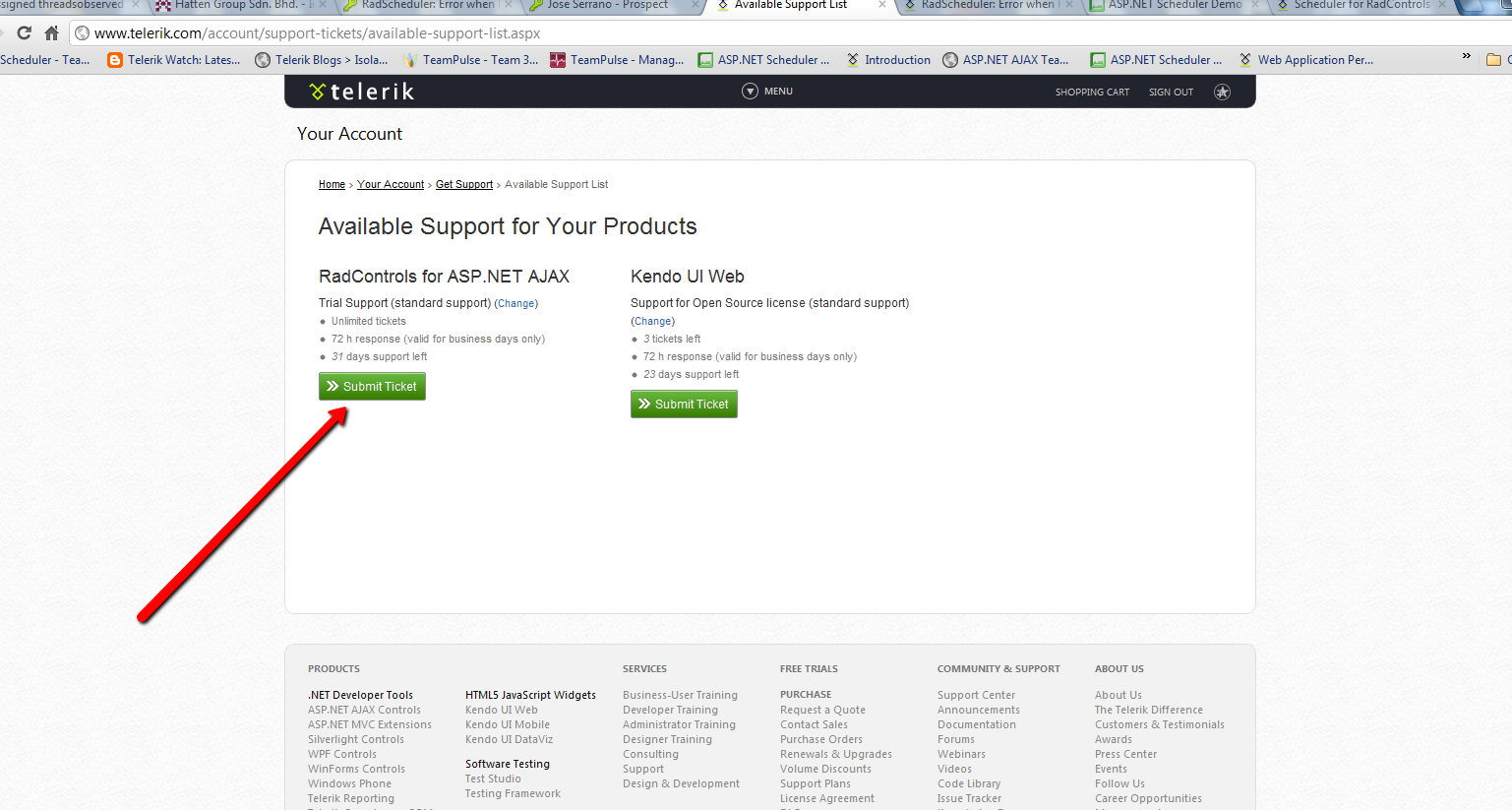Open Career Opportunities footer link

(1148, 799)
